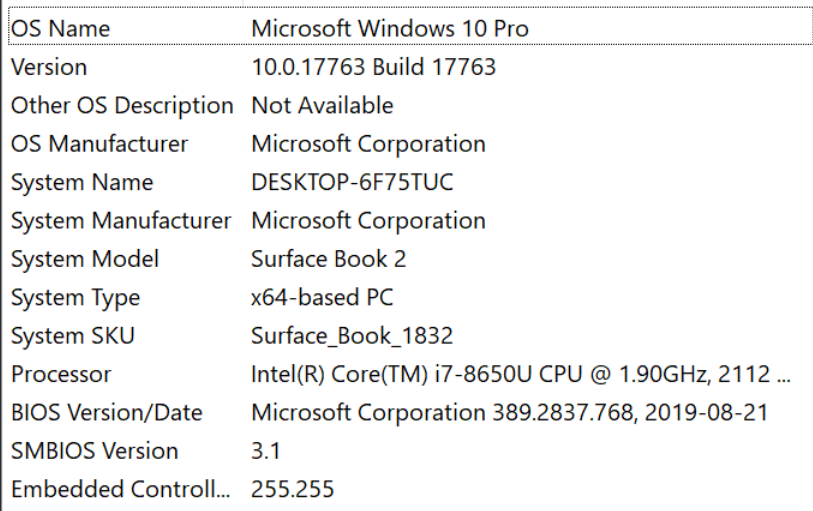Select the OS Manufacturer row
813x511 pixels.
[x=410, y=144]
